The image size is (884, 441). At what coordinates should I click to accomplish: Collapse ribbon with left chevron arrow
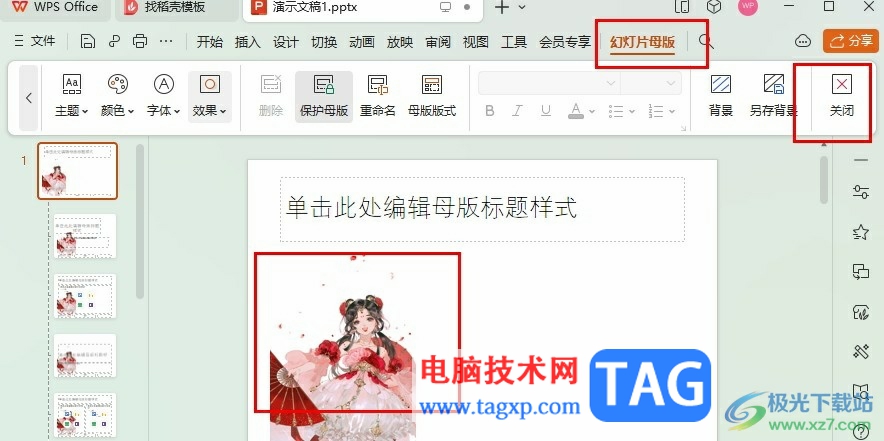click(x=29, y=98)
